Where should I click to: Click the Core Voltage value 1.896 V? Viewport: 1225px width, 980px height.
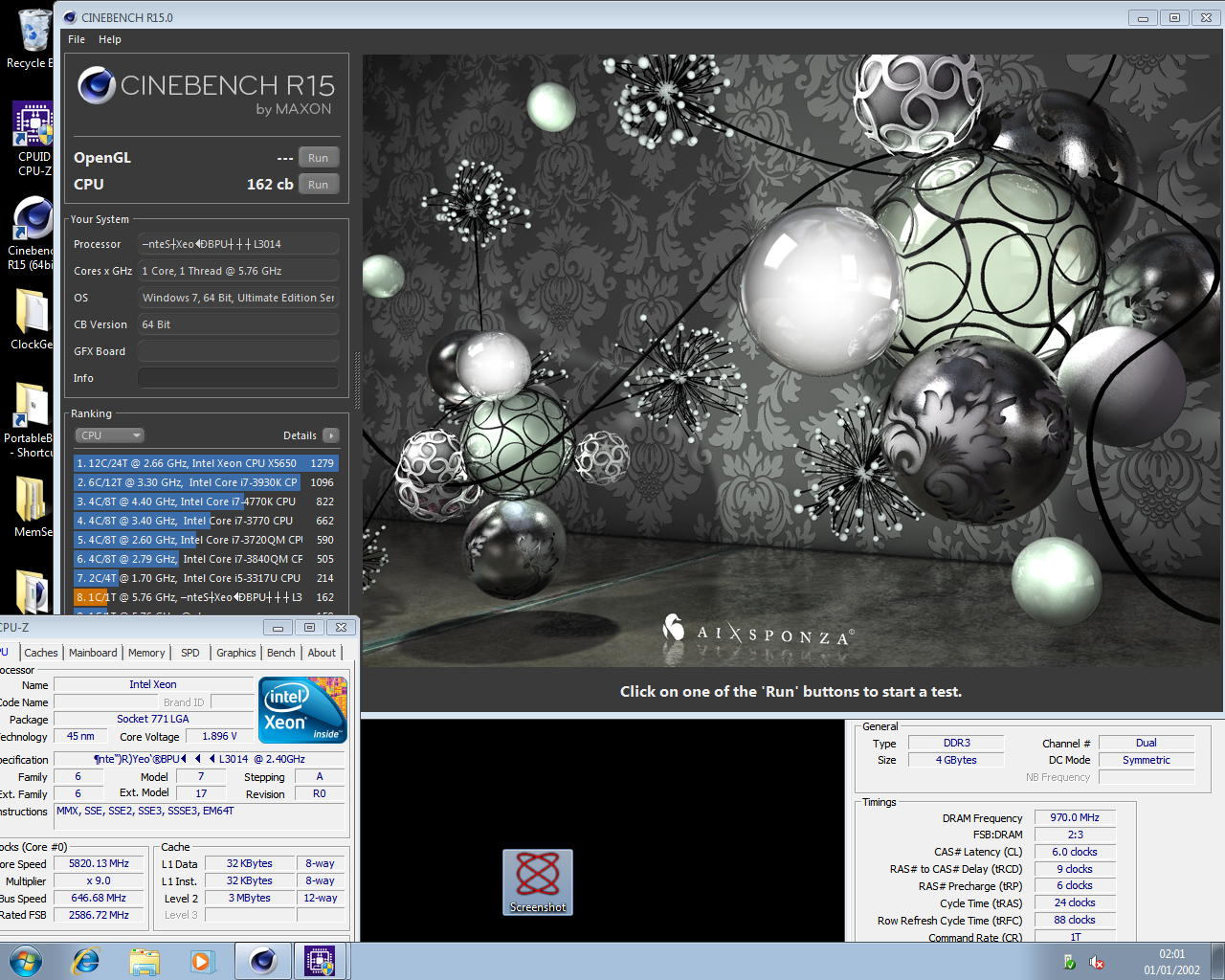(219, 736)
